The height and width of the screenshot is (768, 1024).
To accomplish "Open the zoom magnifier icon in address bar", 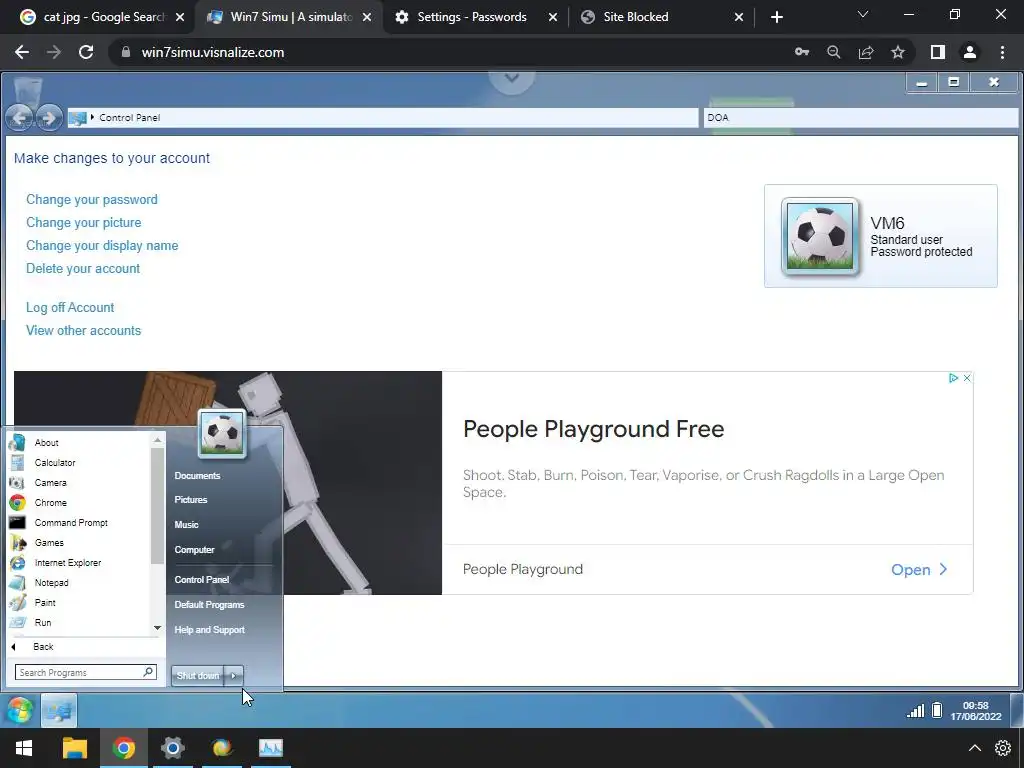I will coord(833,52).
